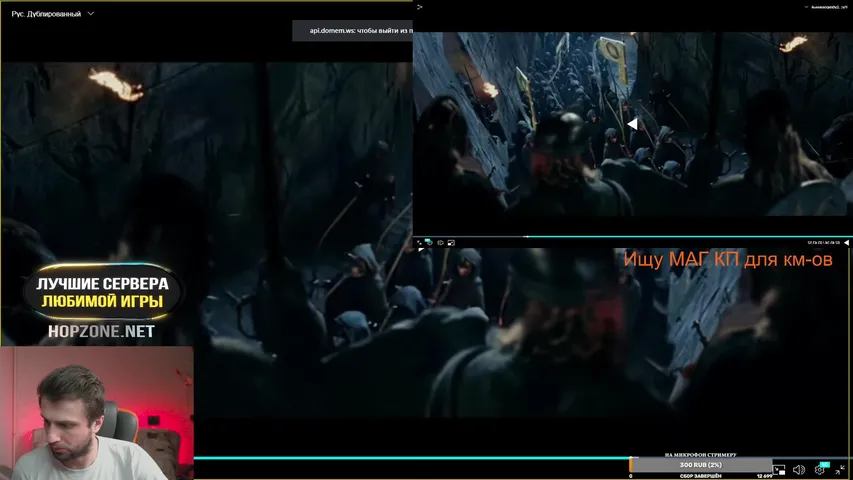Click mirrored player's picture-in-picture icon
Screen dimensions: 853x480
click(x=451, y=243)
